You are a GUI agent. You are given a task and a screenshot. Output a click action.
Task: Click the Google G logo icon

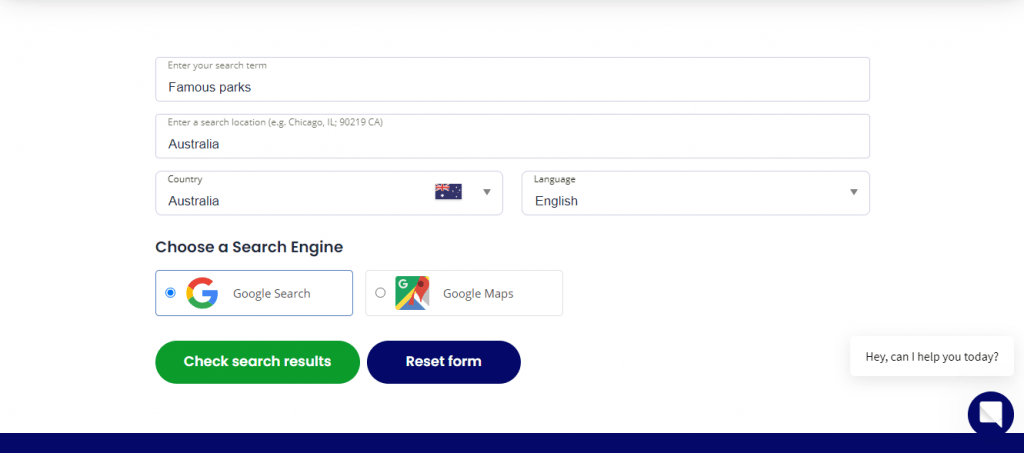pos(202,293)
